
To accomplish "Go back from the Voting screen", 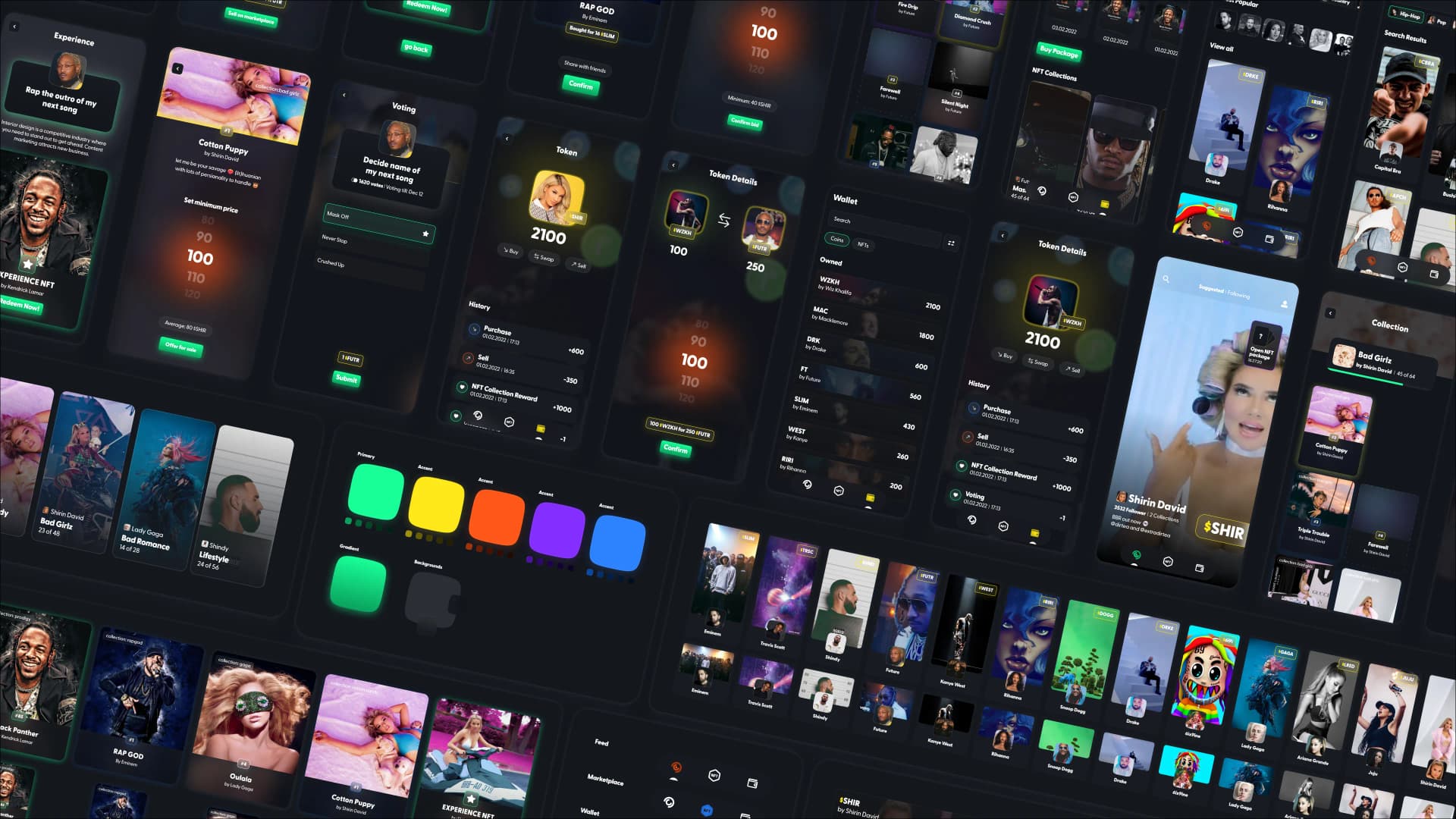I will (344, 96).
